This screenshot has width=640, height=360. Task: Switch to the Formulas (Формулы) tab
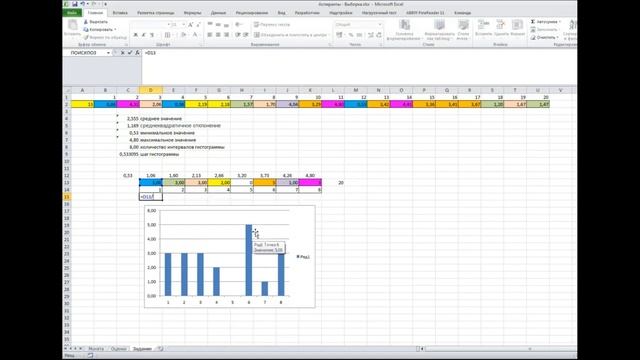pos(192,13)
